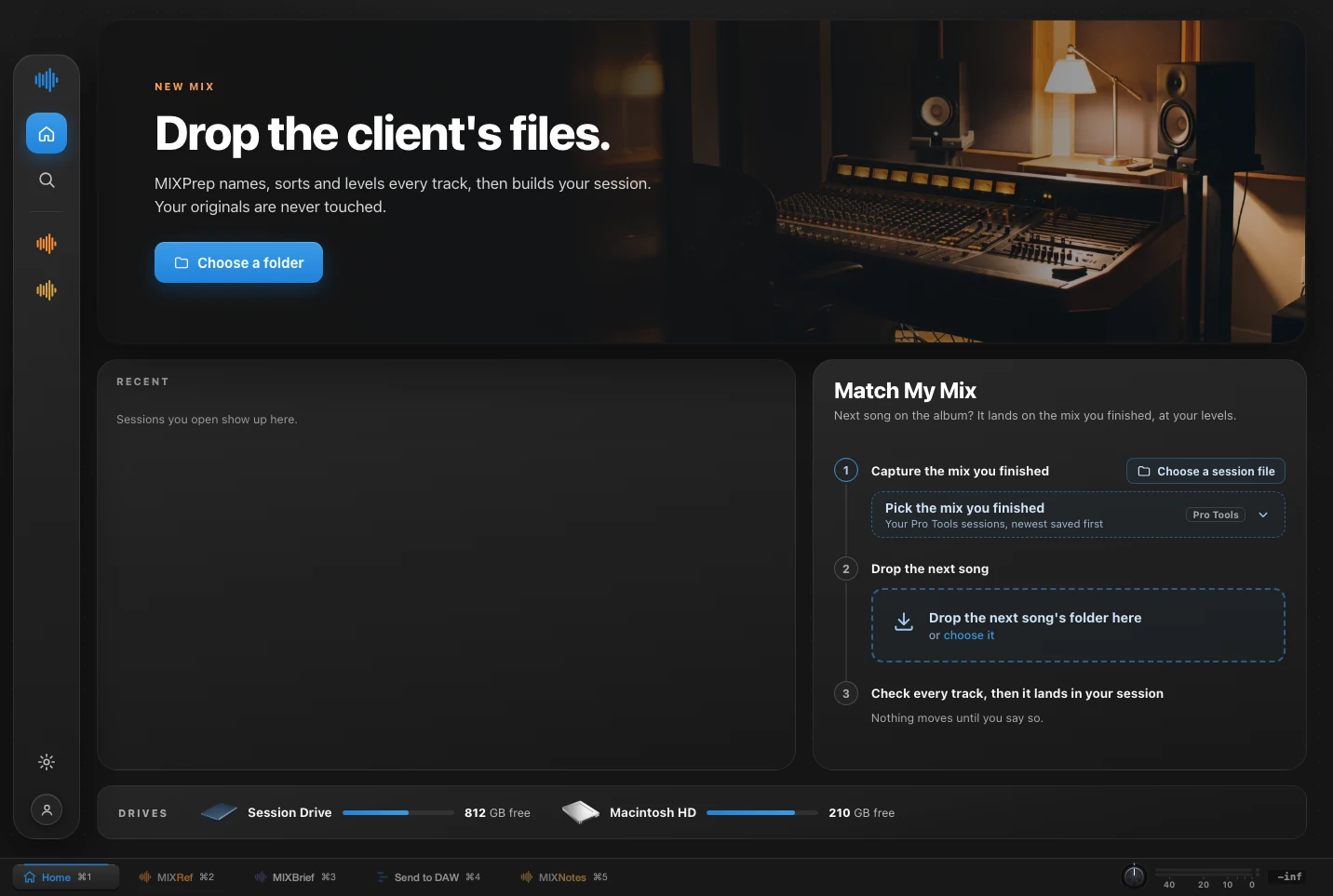
Task: Click 'Sessions you open show up here.' text
Action: tap(207, 420)
